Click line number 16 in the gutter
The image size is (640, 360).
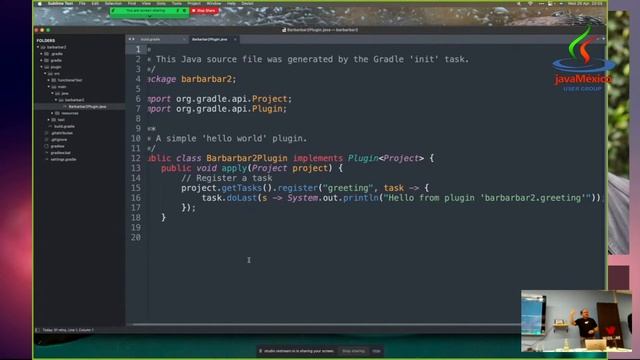[x=136, y=198]
